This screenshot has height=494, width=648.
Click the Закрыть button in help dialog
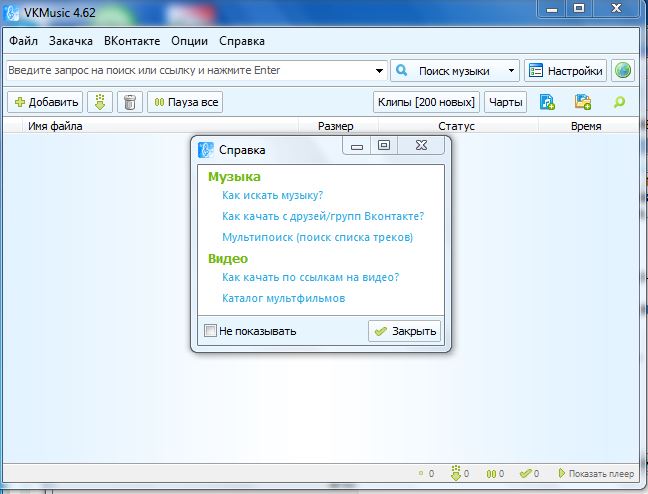point(404,331)
